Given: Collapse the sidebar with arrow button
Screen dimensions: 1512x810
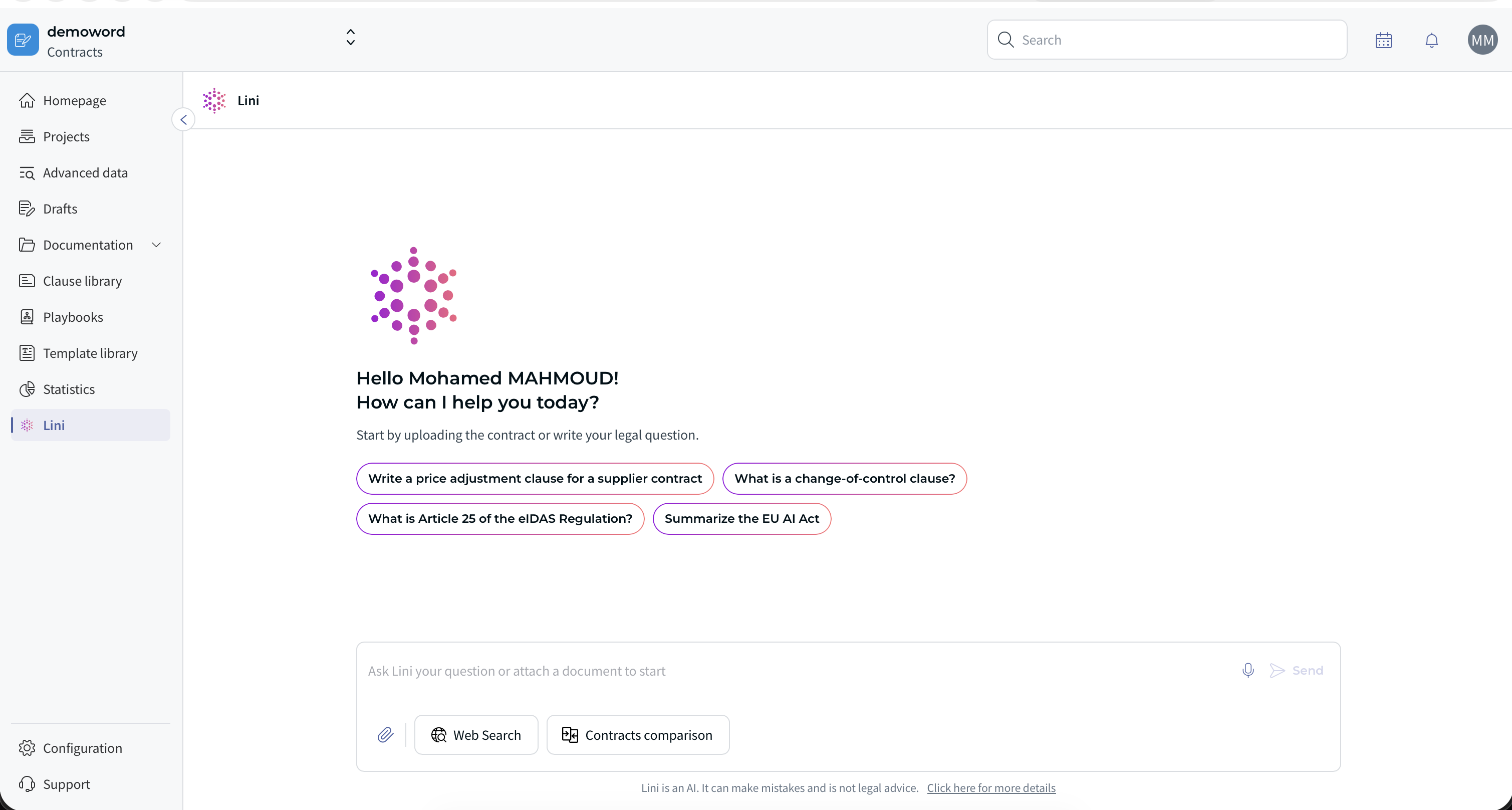Looking at the screenshot, I should click(x=183, y=120).
